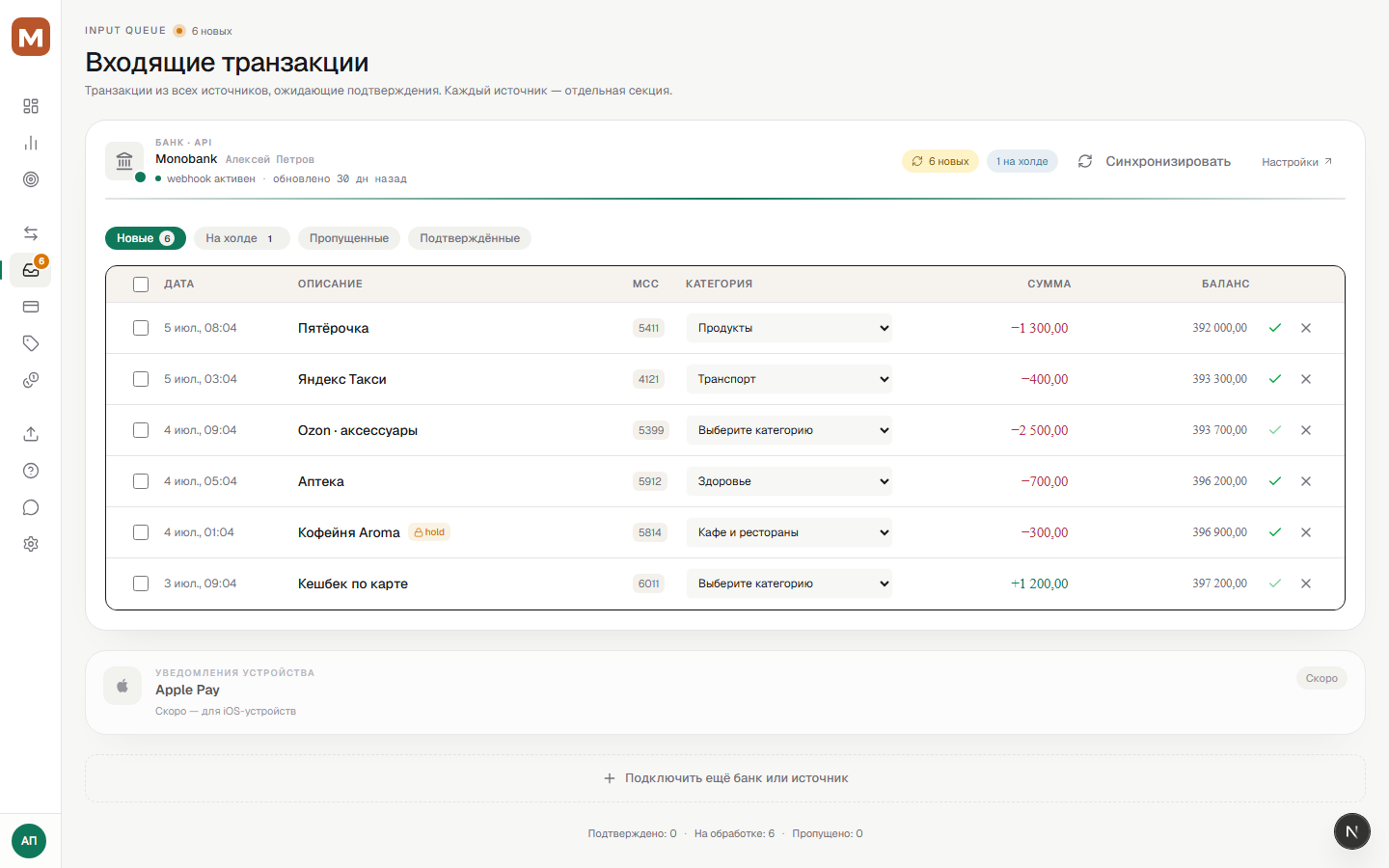
Task: Open the Настройки link for Monobank
Action: tap(1297, 162)
